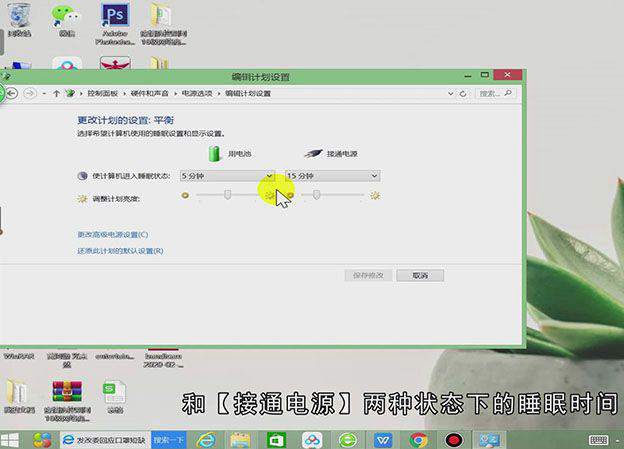624x449 pixels.
Task: Click the on-battery brightness slider handle
Action: tap(227, 195)
